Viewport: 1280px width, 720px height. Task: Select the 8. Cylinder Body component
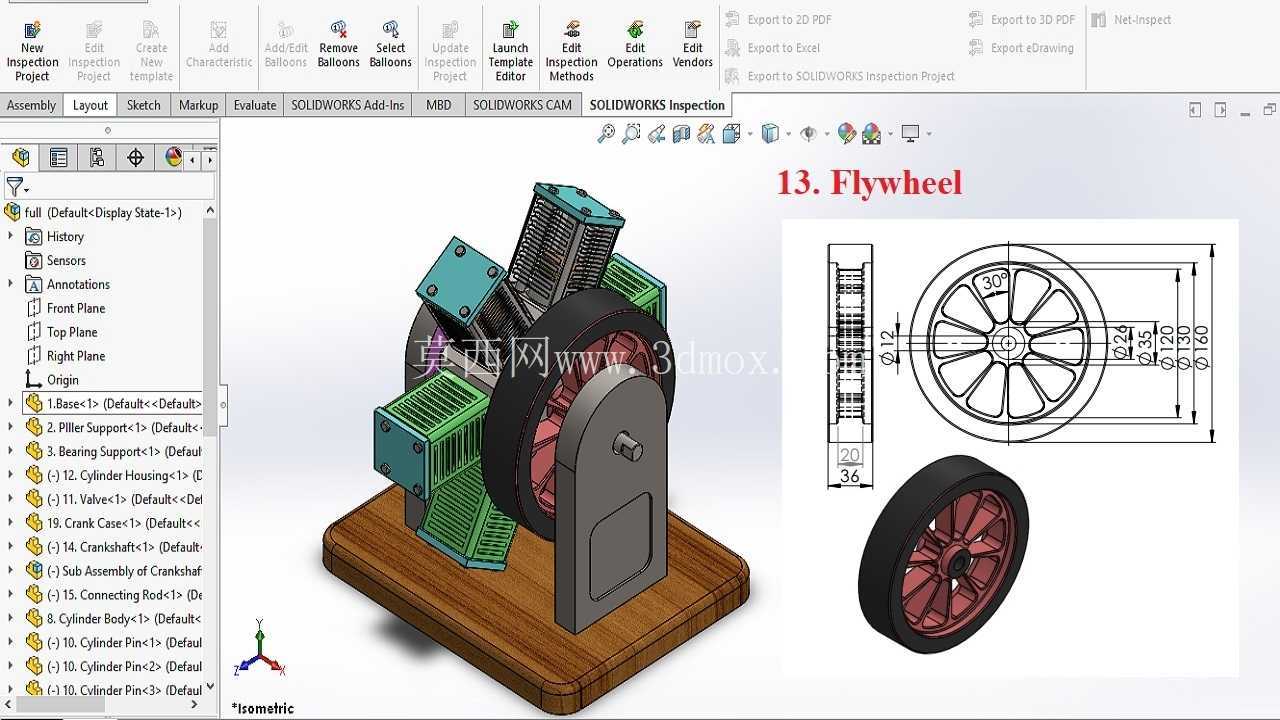(124, 619)
